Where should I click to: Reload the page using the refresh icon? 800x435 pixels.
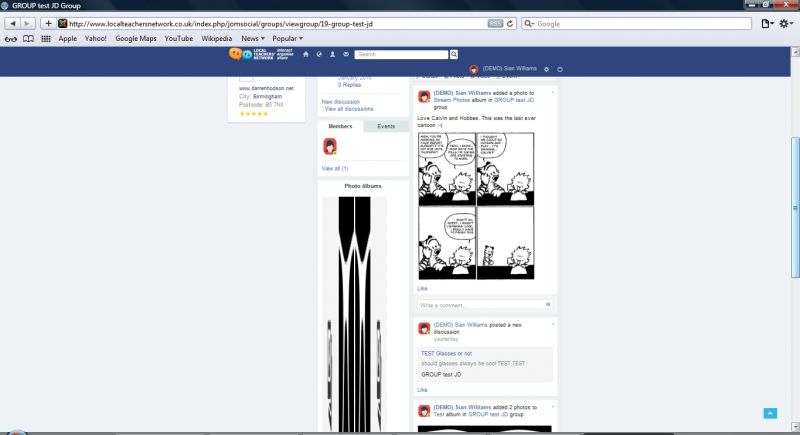[x=510, y=23]
